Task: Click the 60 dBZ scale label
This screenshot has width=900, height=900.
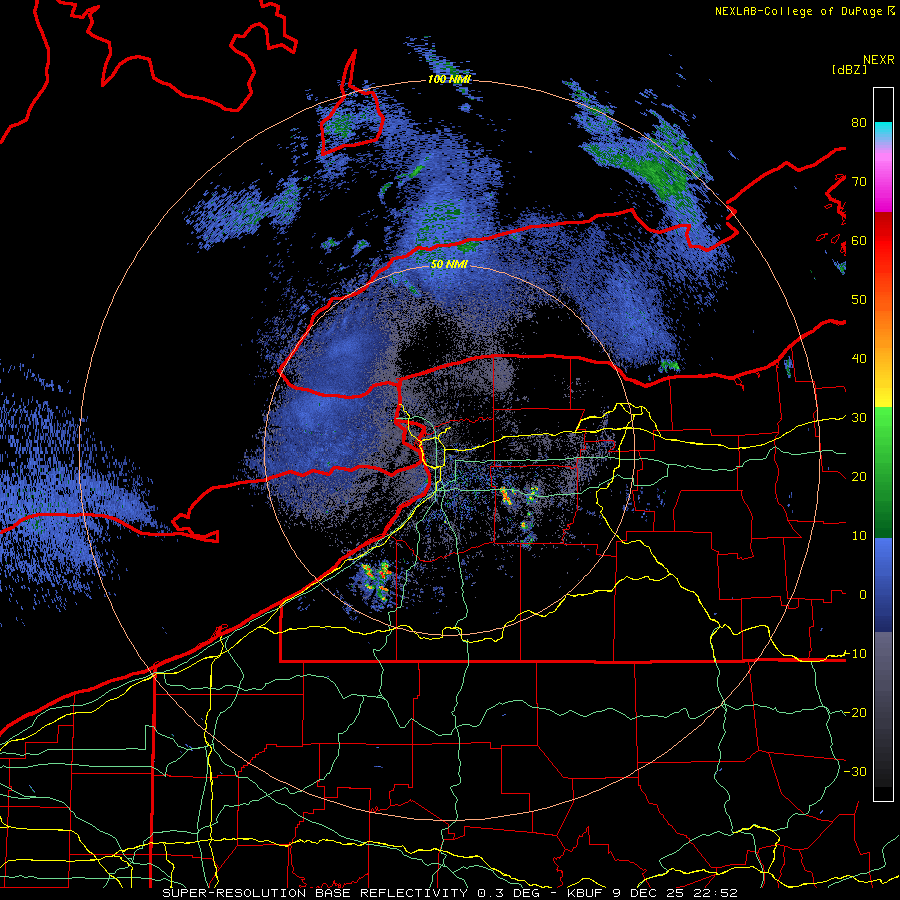Action: pyautogui.click(x=859, y=240)
